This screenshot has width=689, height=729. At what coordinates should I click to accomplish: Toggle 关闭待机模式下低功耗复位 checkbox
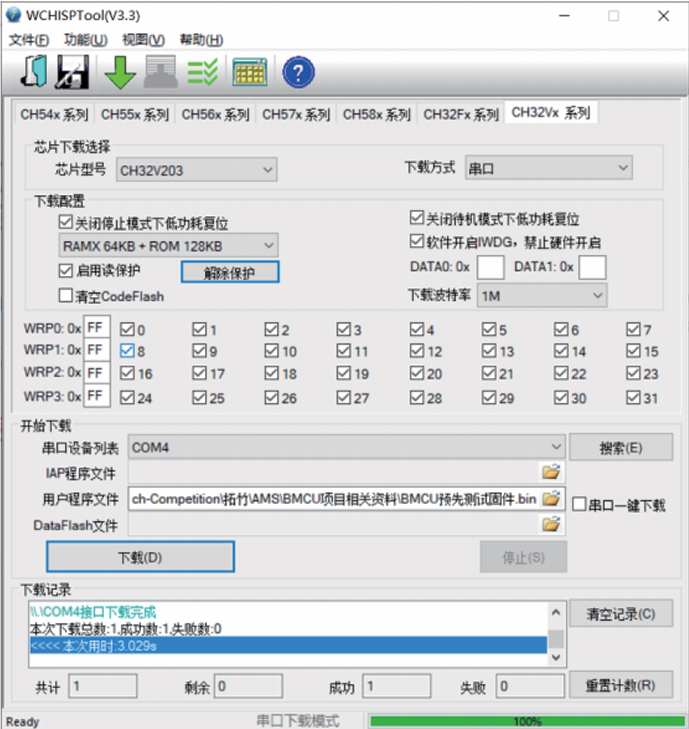pyautogui.click(x=417, y=217)
